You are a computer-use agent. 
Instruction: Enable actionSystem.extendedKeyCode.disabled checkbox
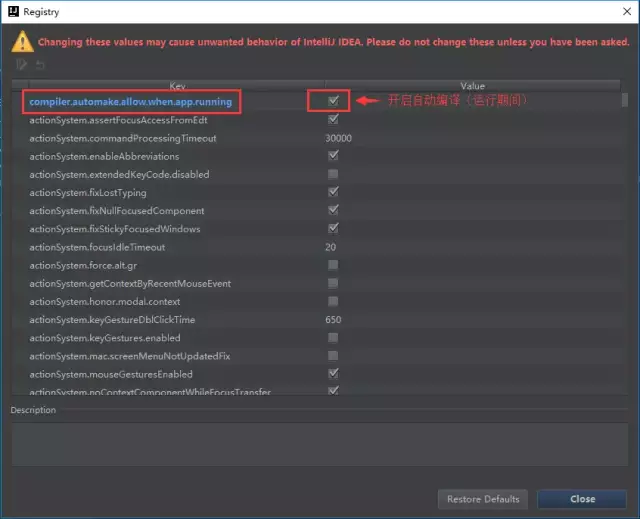point(333,174)
